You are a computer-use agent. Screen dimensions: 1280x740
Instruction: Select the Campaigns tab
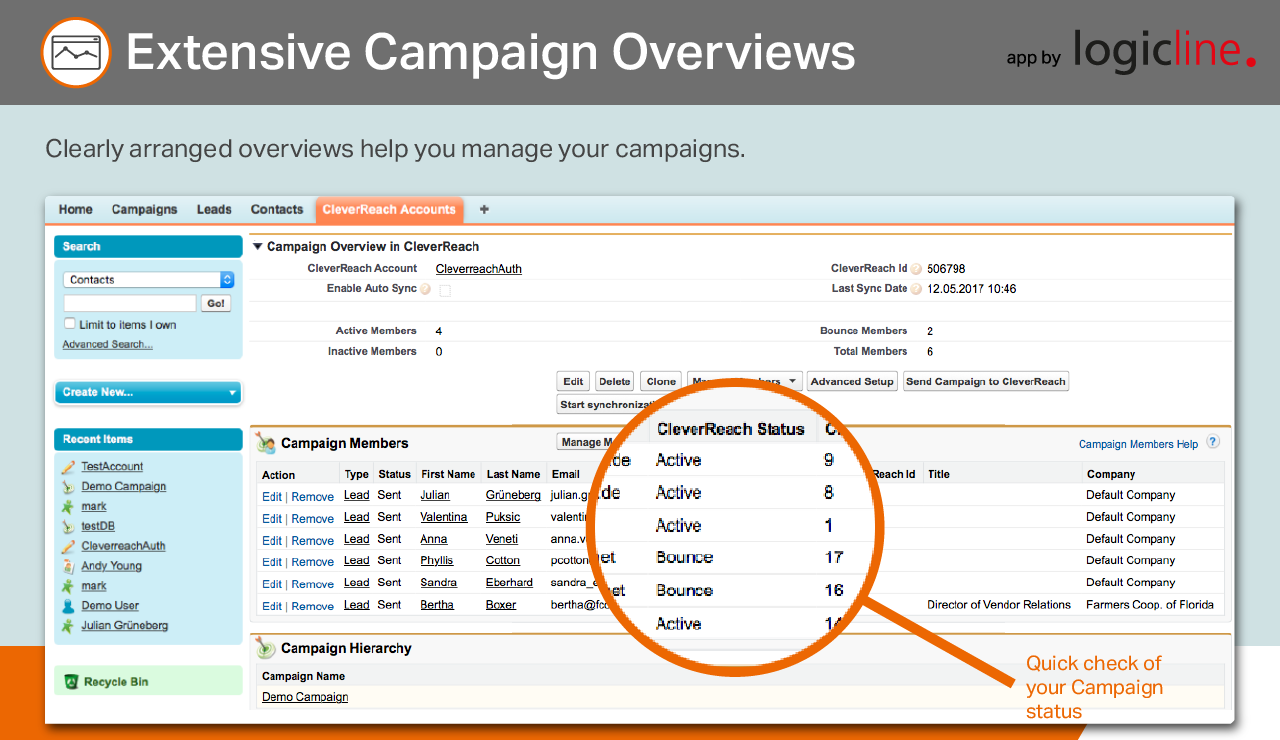[144, 210]
